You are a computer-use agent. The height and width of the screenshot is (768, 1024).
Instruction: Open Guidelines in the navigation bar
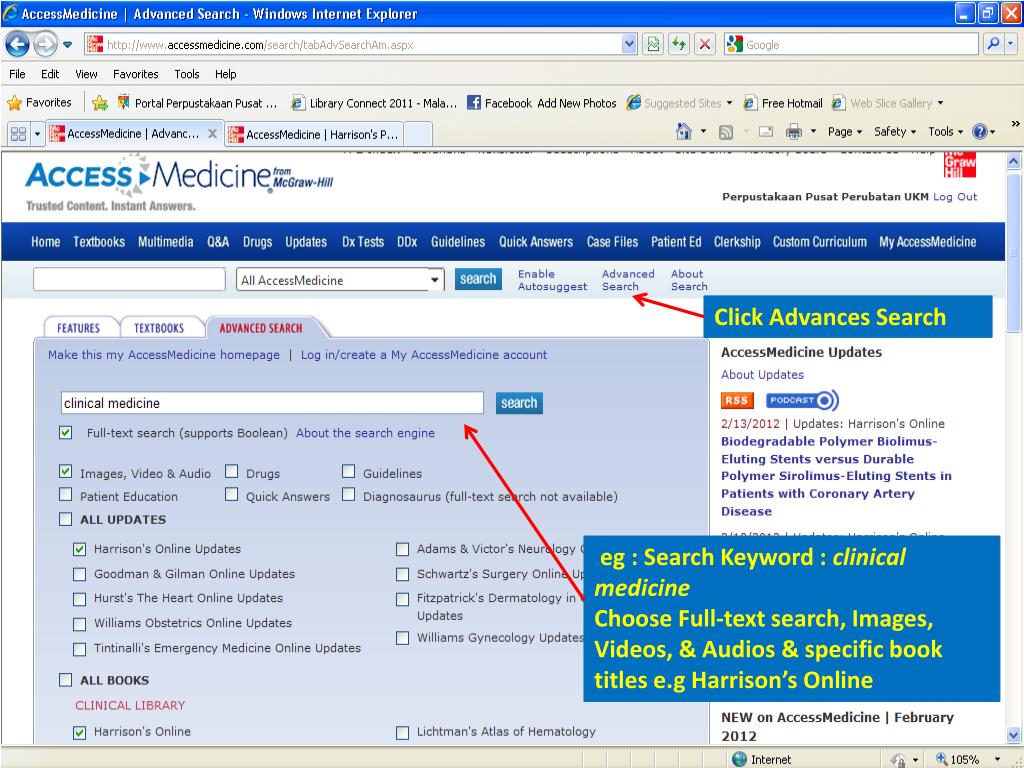pyautogui.click(x=458, y=242)
